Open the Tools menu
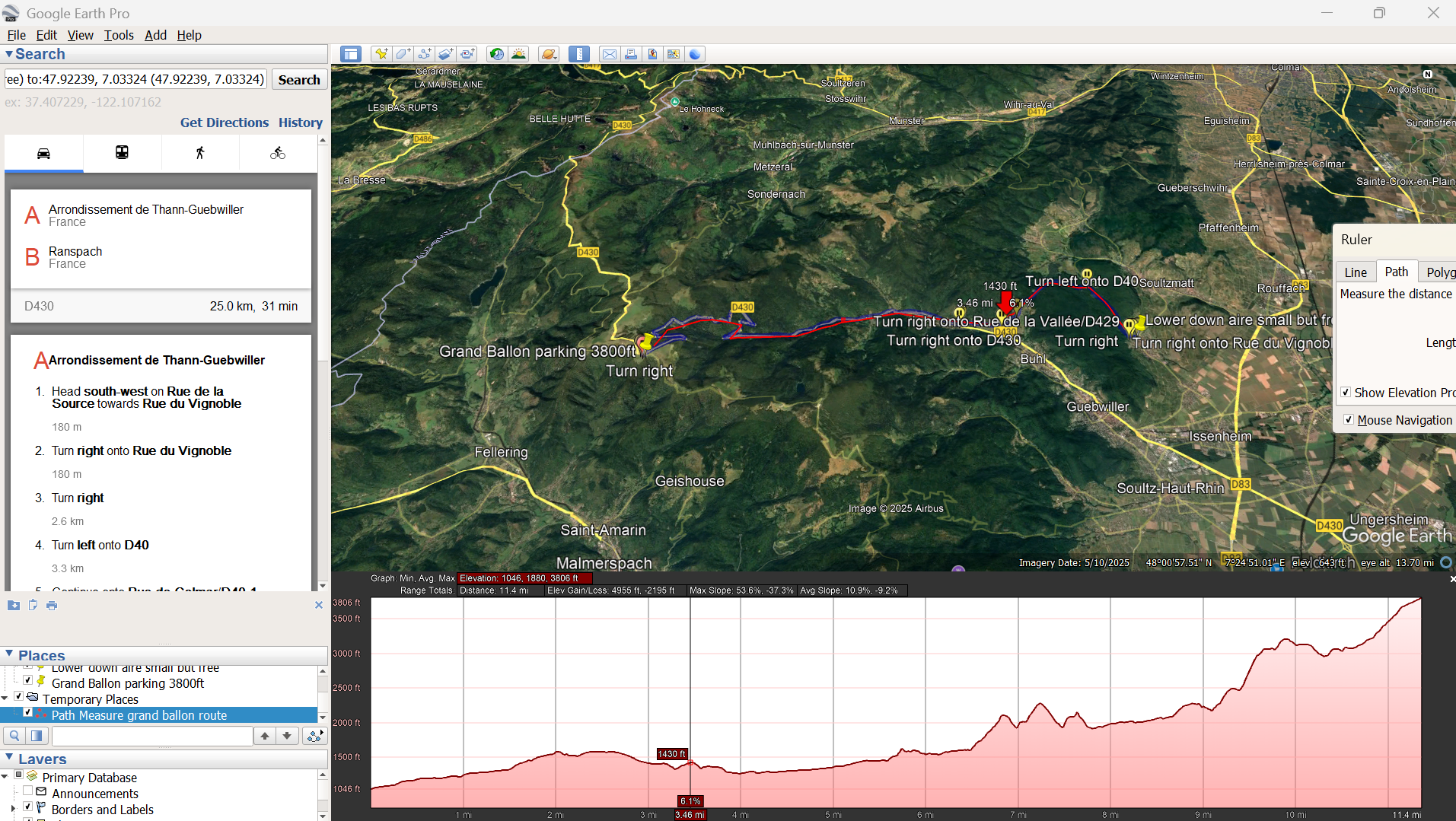Screen dimensions: 1456x821 (x=119, y=35)
